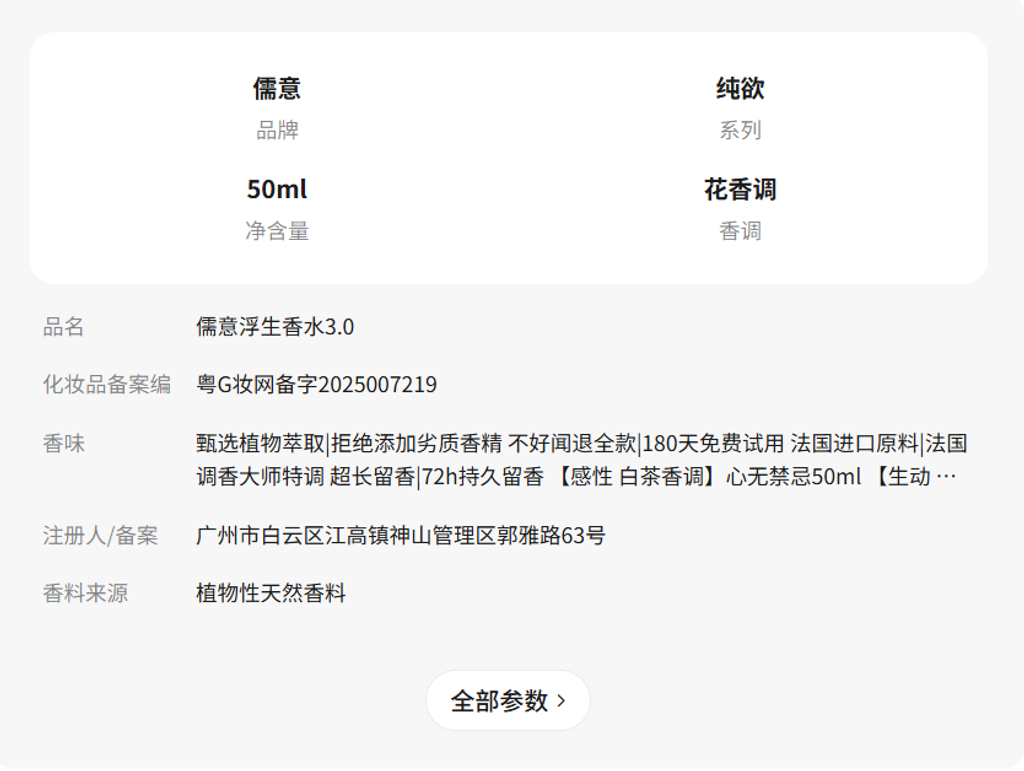Click the 注册人/备案 row label
1024x771 pixels.
pyautogui.click(x=100, y=535)
